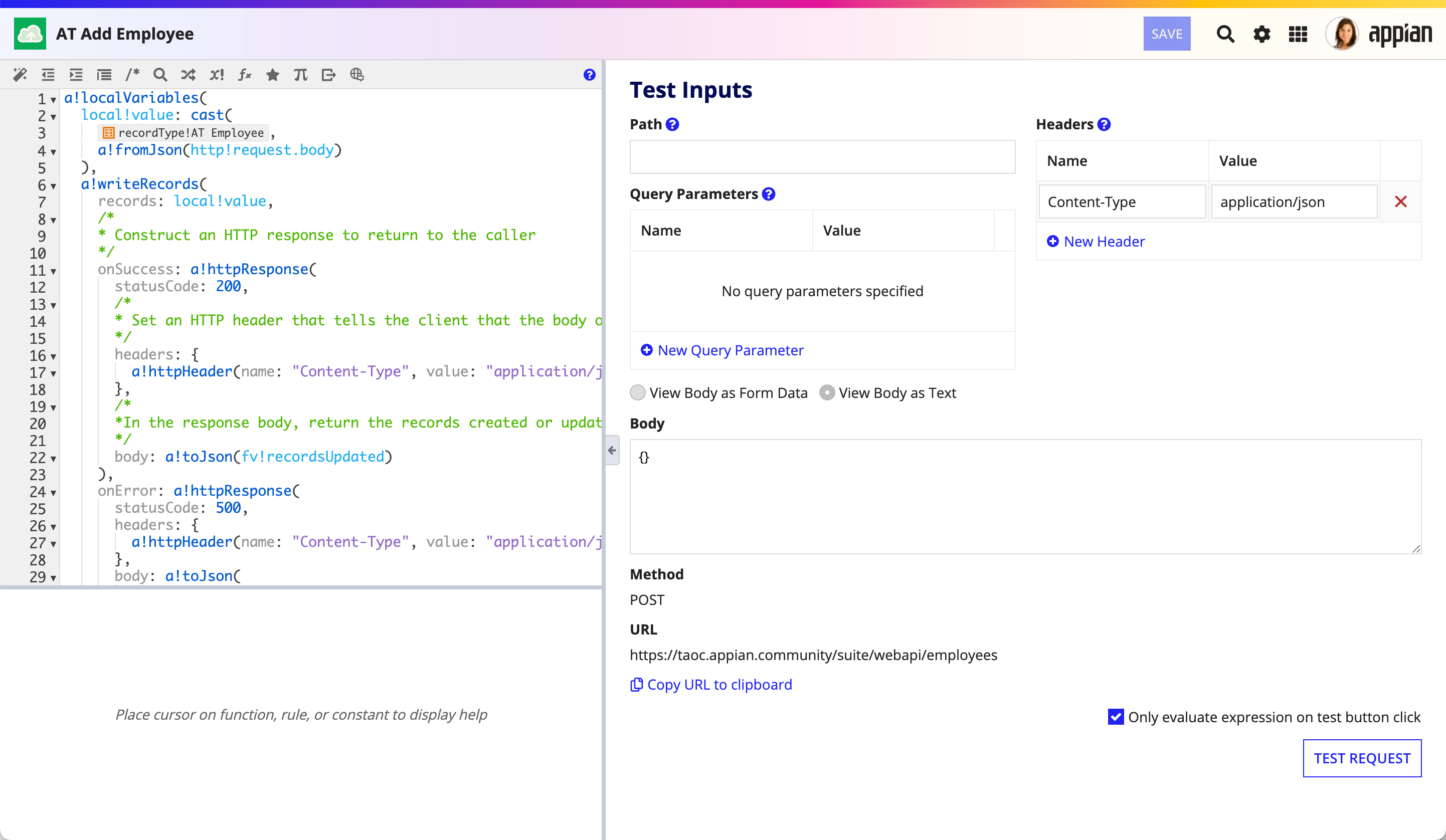This screenshot has width=1446, height=840.
Task: Click the pi constant icon
Action: click(301, 75)
